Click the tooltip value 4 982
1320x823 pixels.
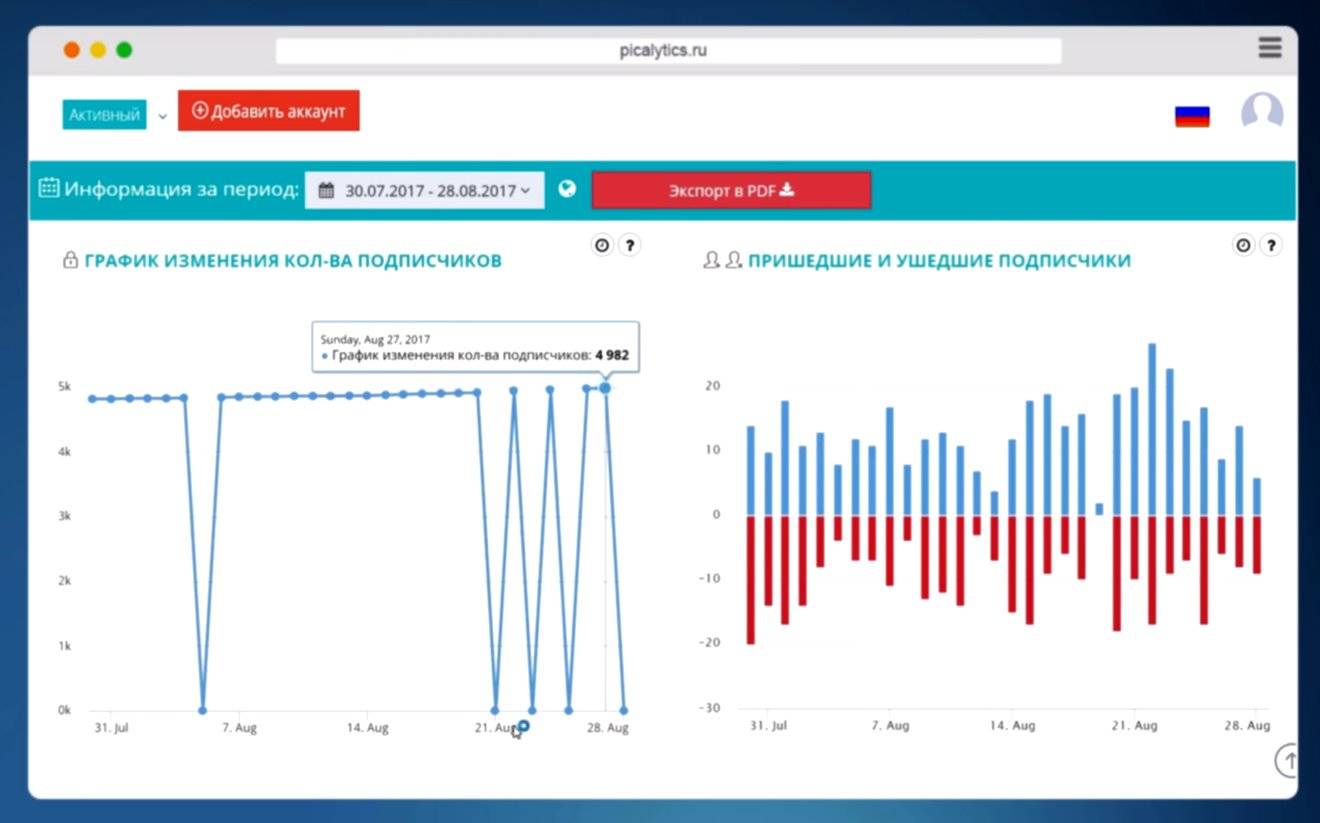612,355
